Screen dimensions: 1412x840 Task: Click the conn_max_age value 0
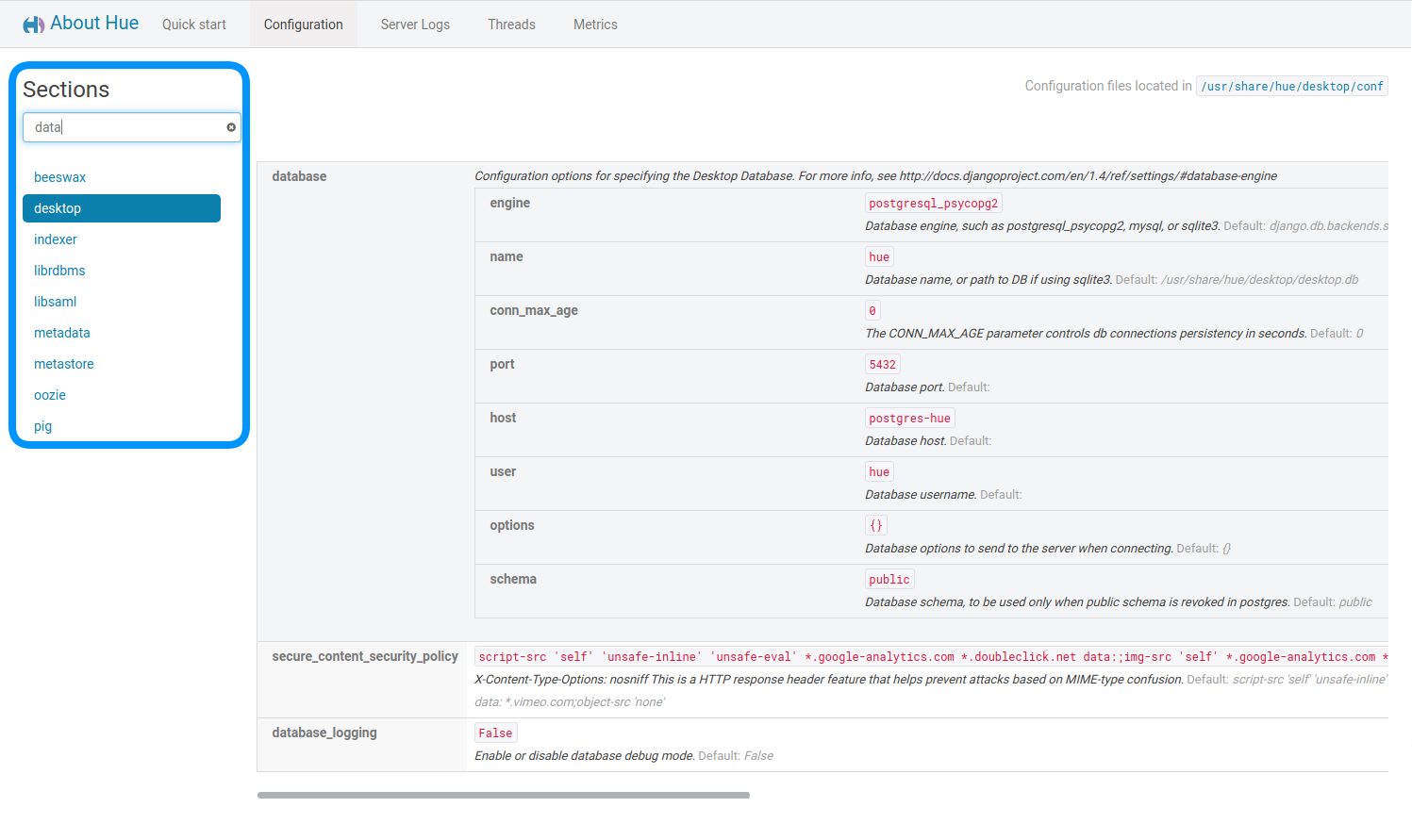click(x=872, y=311)
